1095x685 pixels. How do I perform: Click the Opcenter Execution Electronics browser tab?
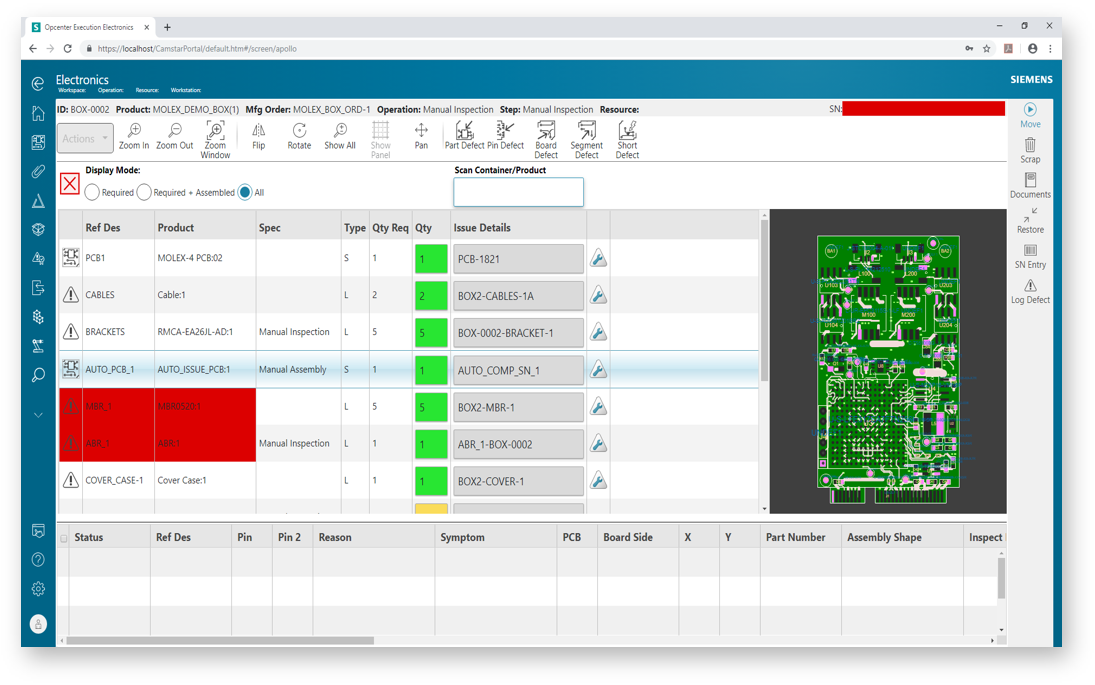(89, 27)
